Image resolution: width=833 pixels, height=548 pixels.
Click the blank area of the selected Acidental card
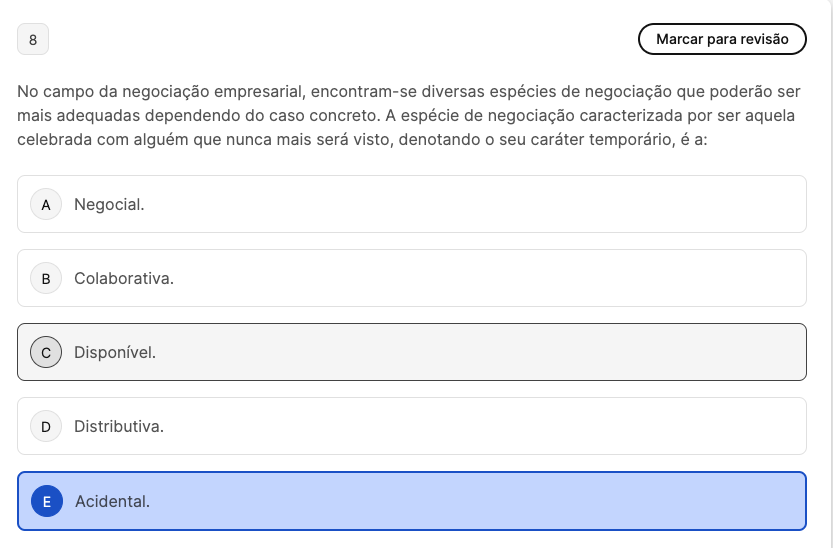478,501
